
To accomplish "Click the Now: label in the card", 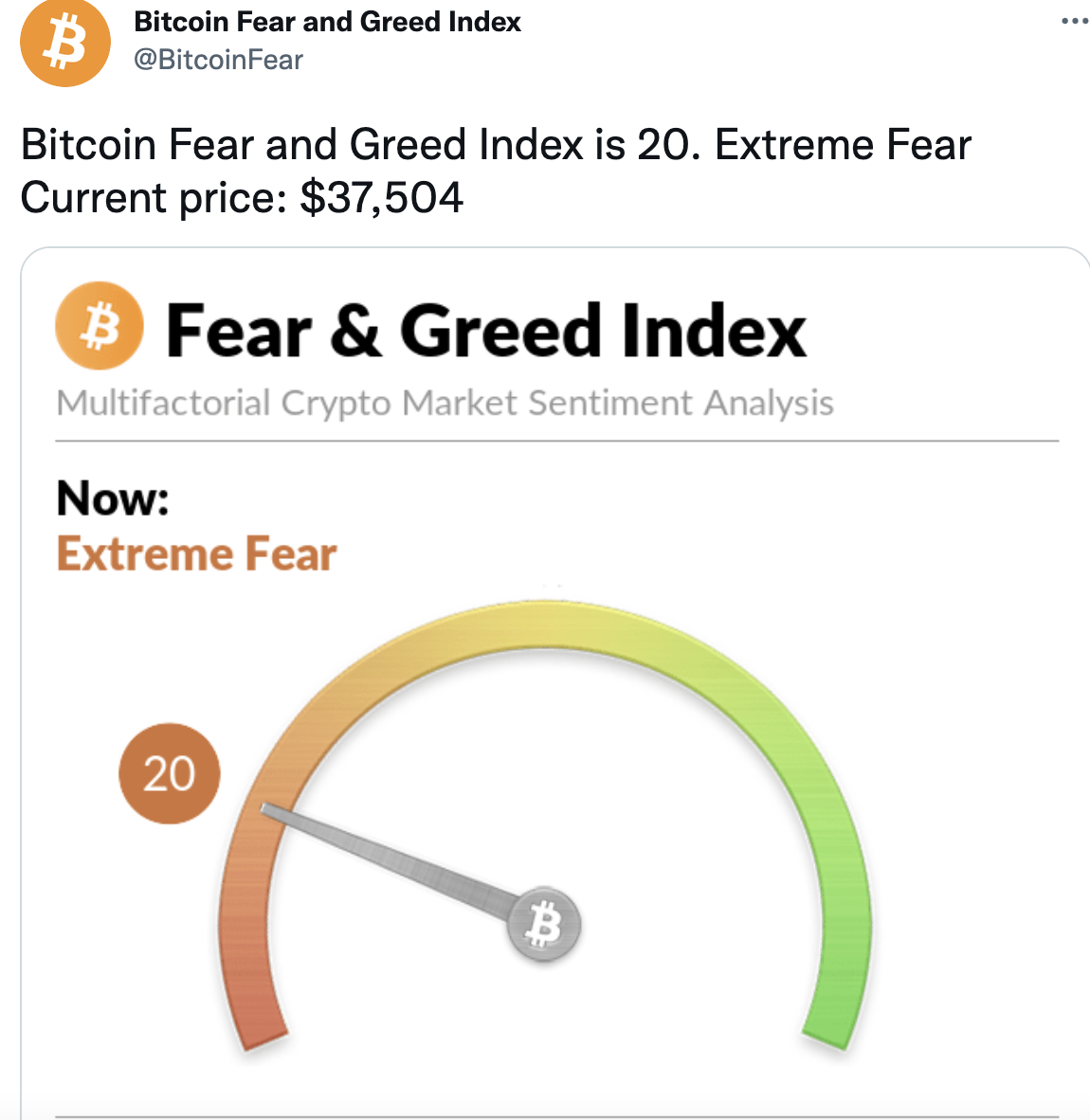I will 113,497.
